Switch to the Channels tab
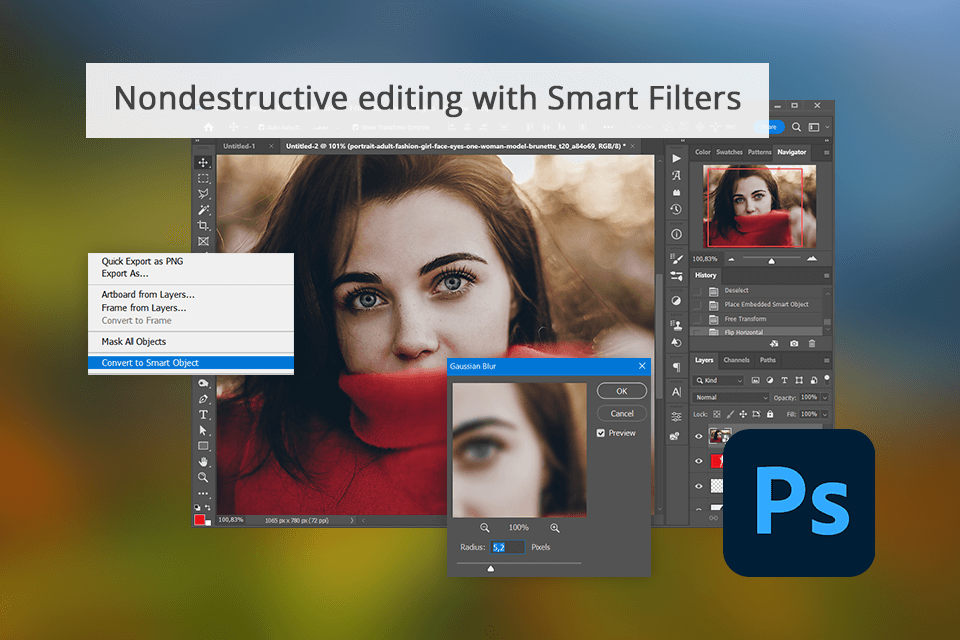This screenshot has height=640, width=960. pos(736,360)
